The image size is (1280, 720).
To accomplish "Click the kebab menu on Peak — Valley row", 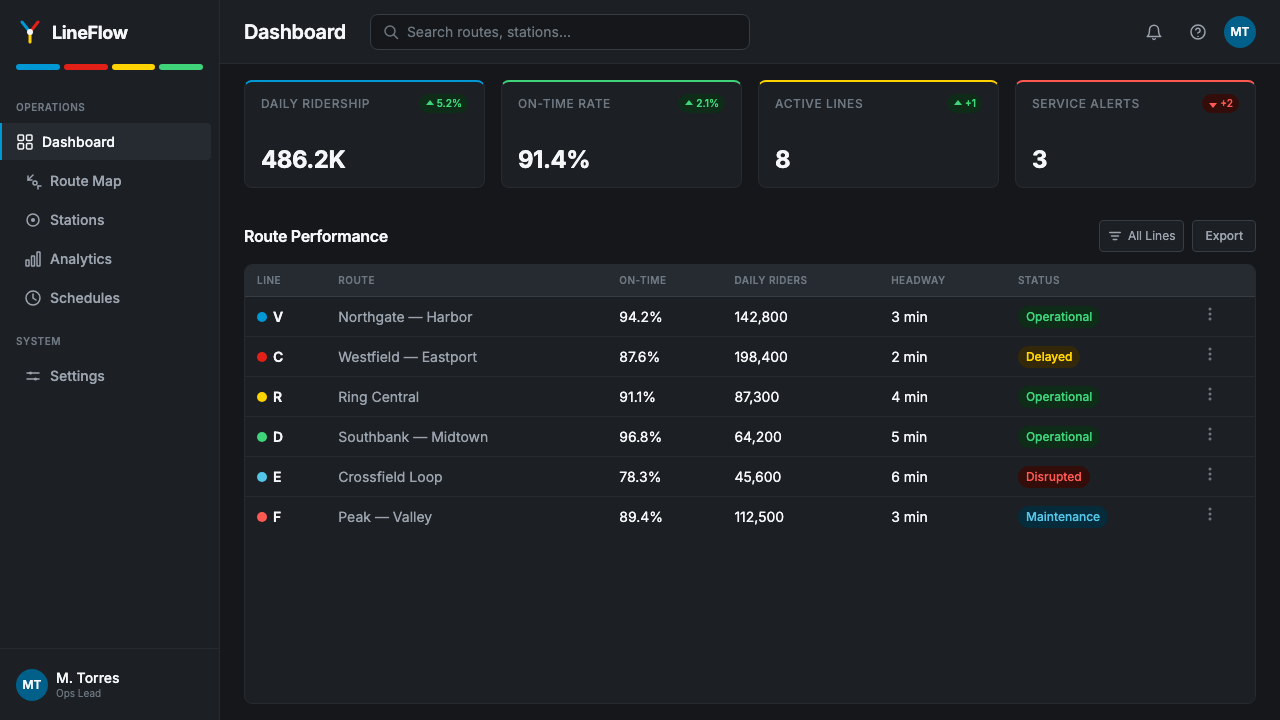I will 1210,515.
